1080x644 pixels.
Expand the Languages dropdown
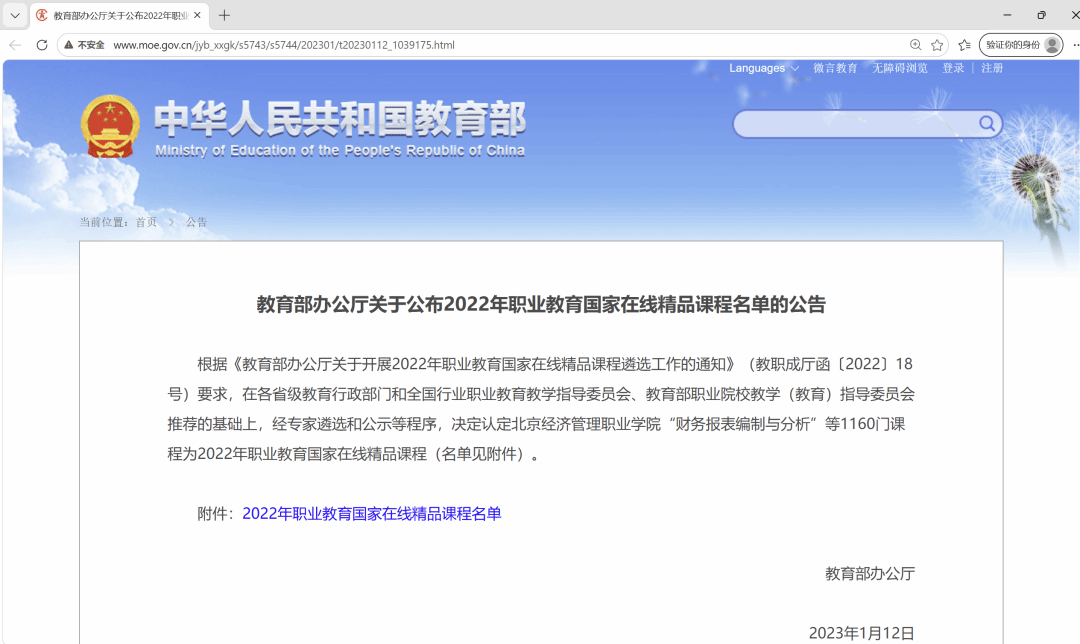tap(764, 68)
